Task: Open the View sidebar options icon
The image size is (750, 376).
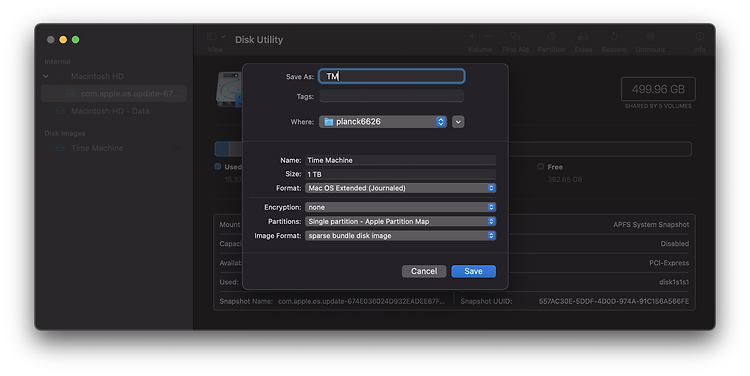Action: [x=215, y=36]
